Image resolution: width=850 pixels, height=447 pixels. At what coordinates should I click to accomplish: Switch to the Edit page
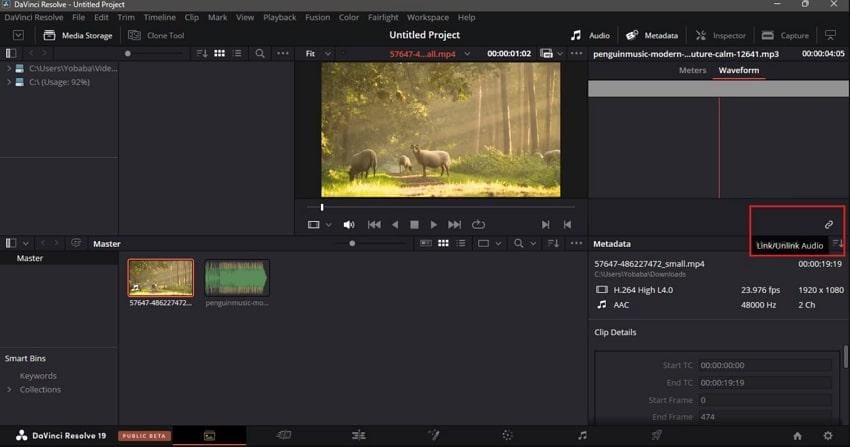pyautogui.click(x=358, y=435)
